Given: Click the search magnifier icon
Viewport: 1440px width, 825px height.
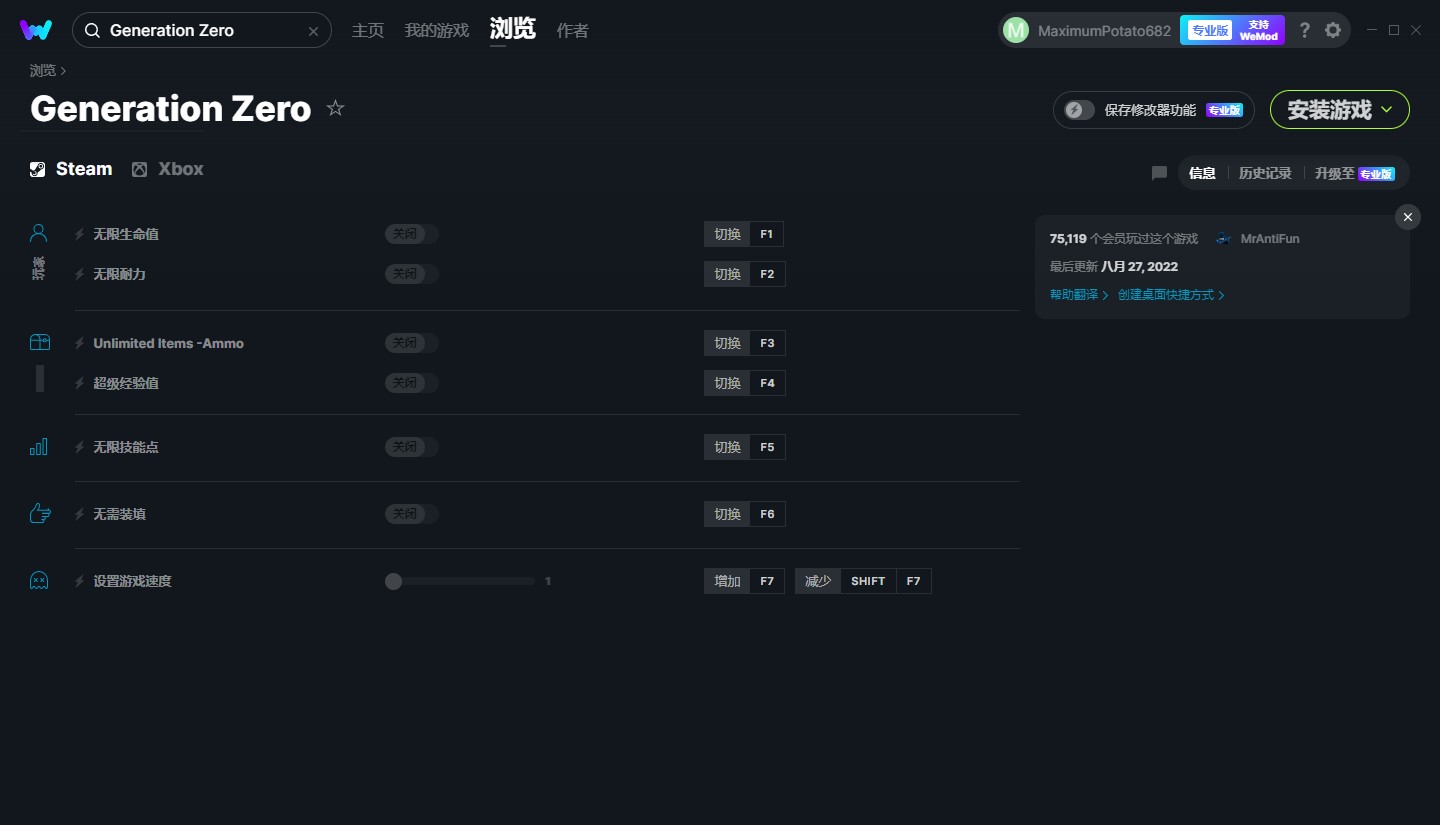Looking at the screenshot, I should [92, 31].
